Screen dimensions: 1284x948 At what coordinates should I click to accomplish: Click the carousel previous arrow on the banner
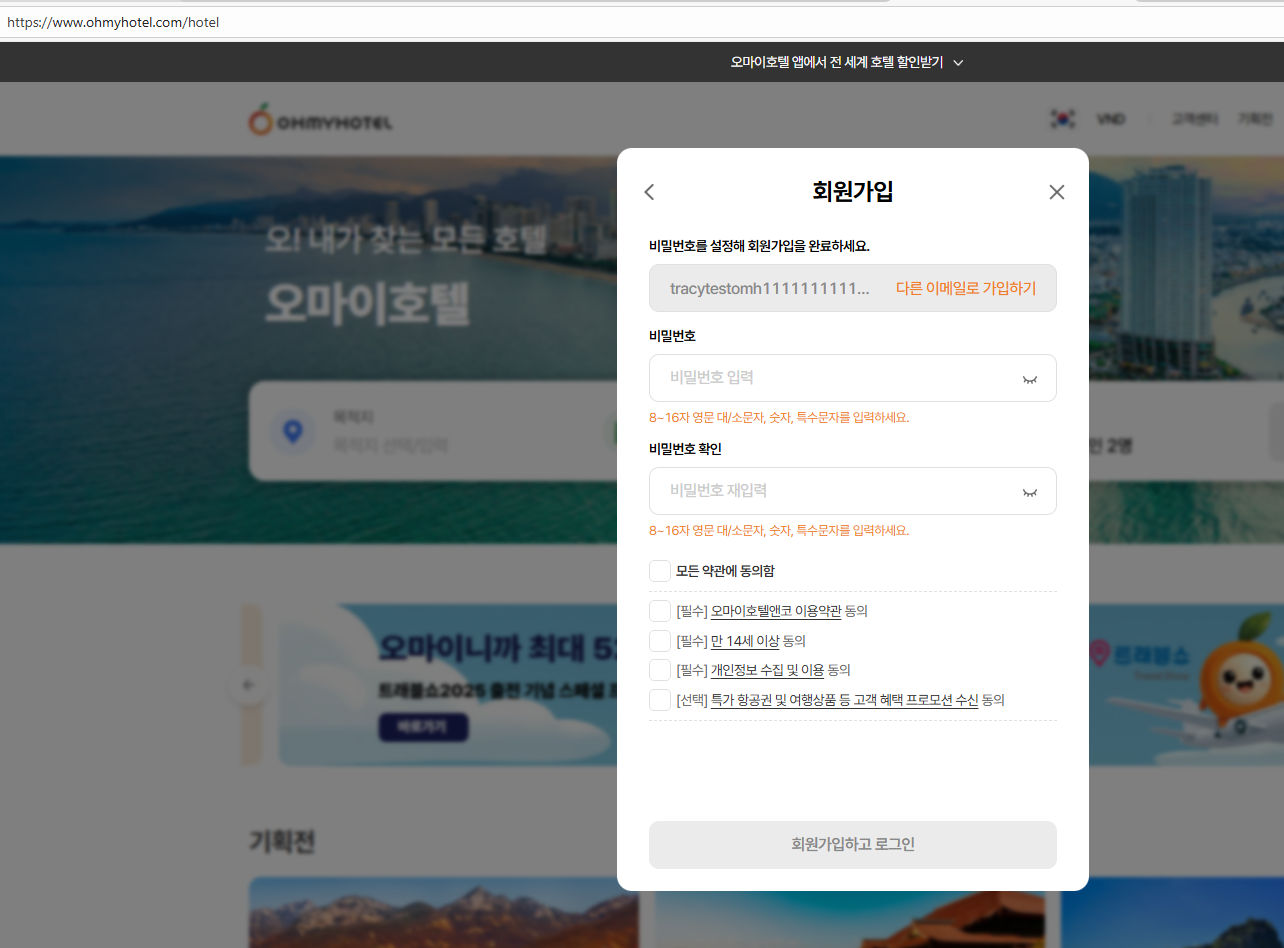point(249,685)
